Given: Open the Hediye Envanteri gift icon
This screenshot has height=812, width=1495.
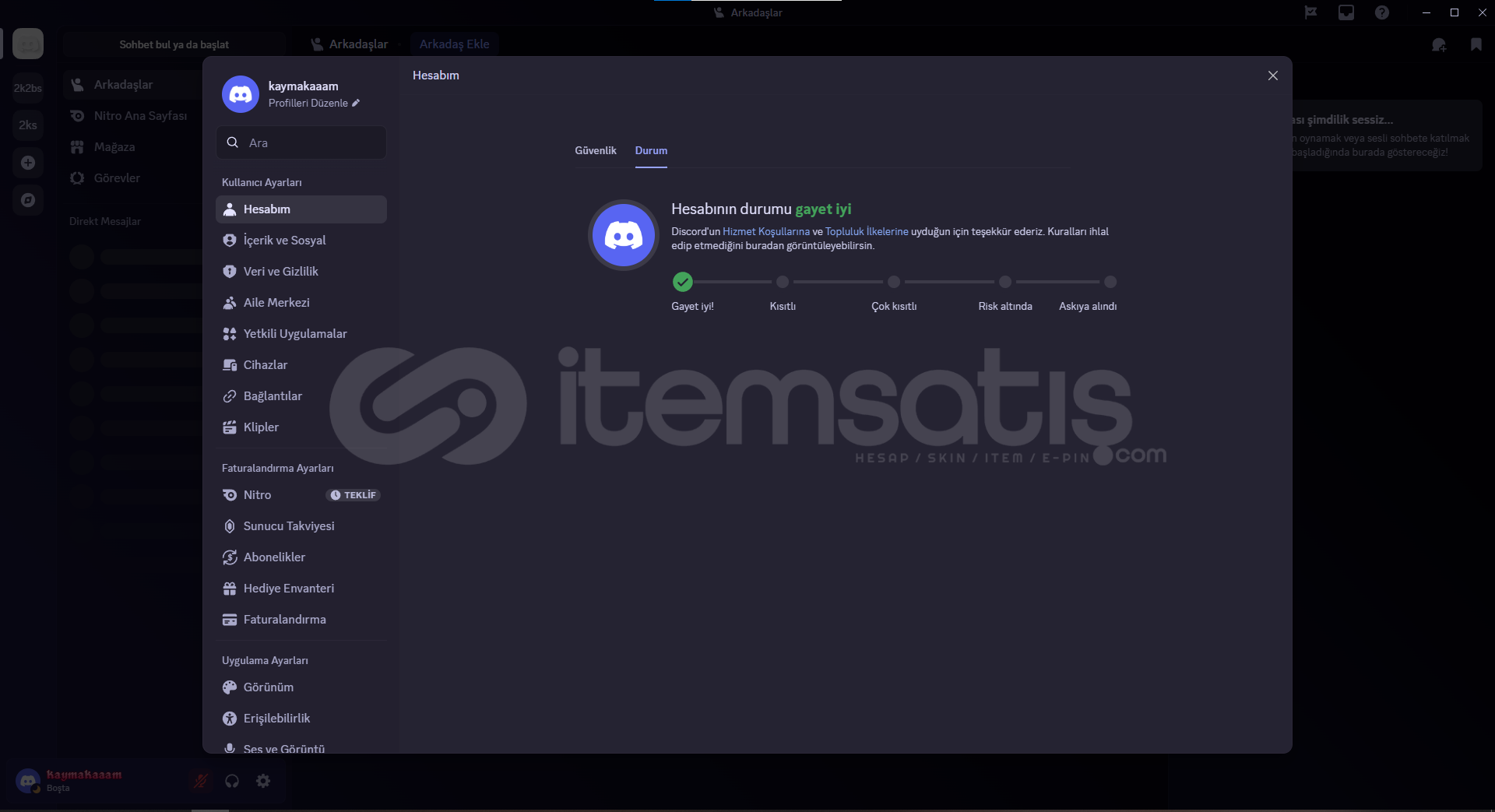Looking at the screenshot, I should [x=230, y=589].
